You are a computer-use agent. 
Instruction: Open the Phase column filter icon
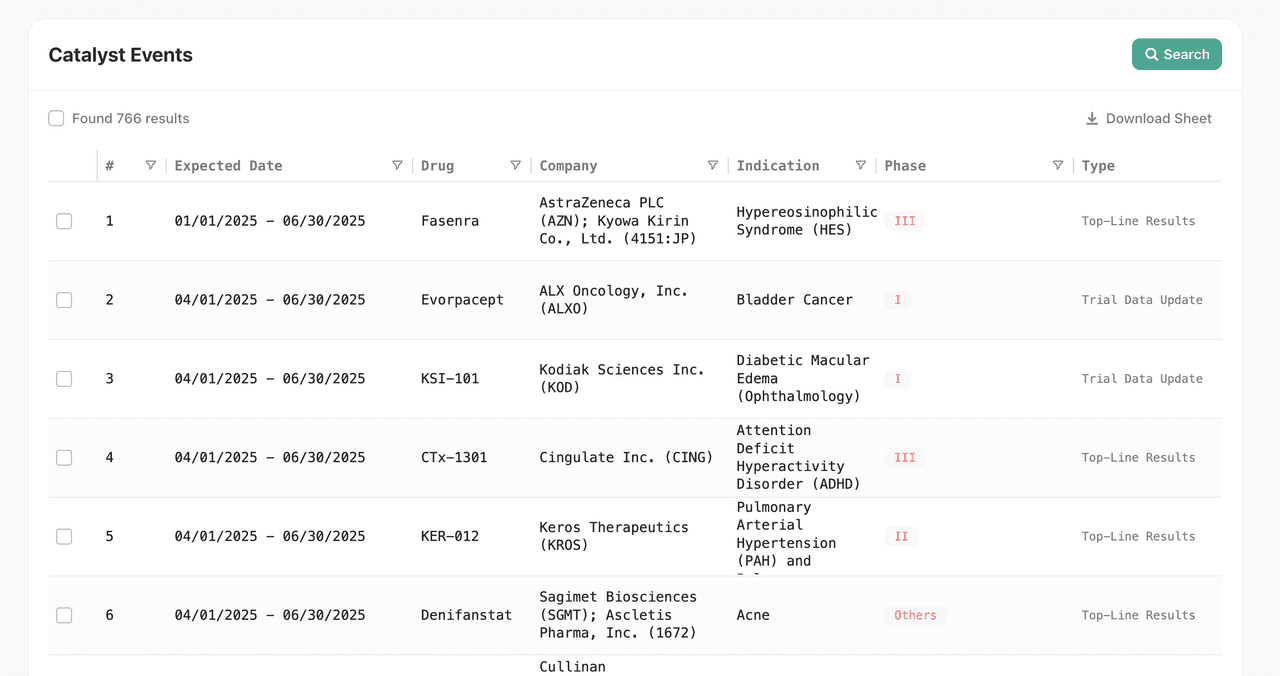click(x=1058, y=166)
